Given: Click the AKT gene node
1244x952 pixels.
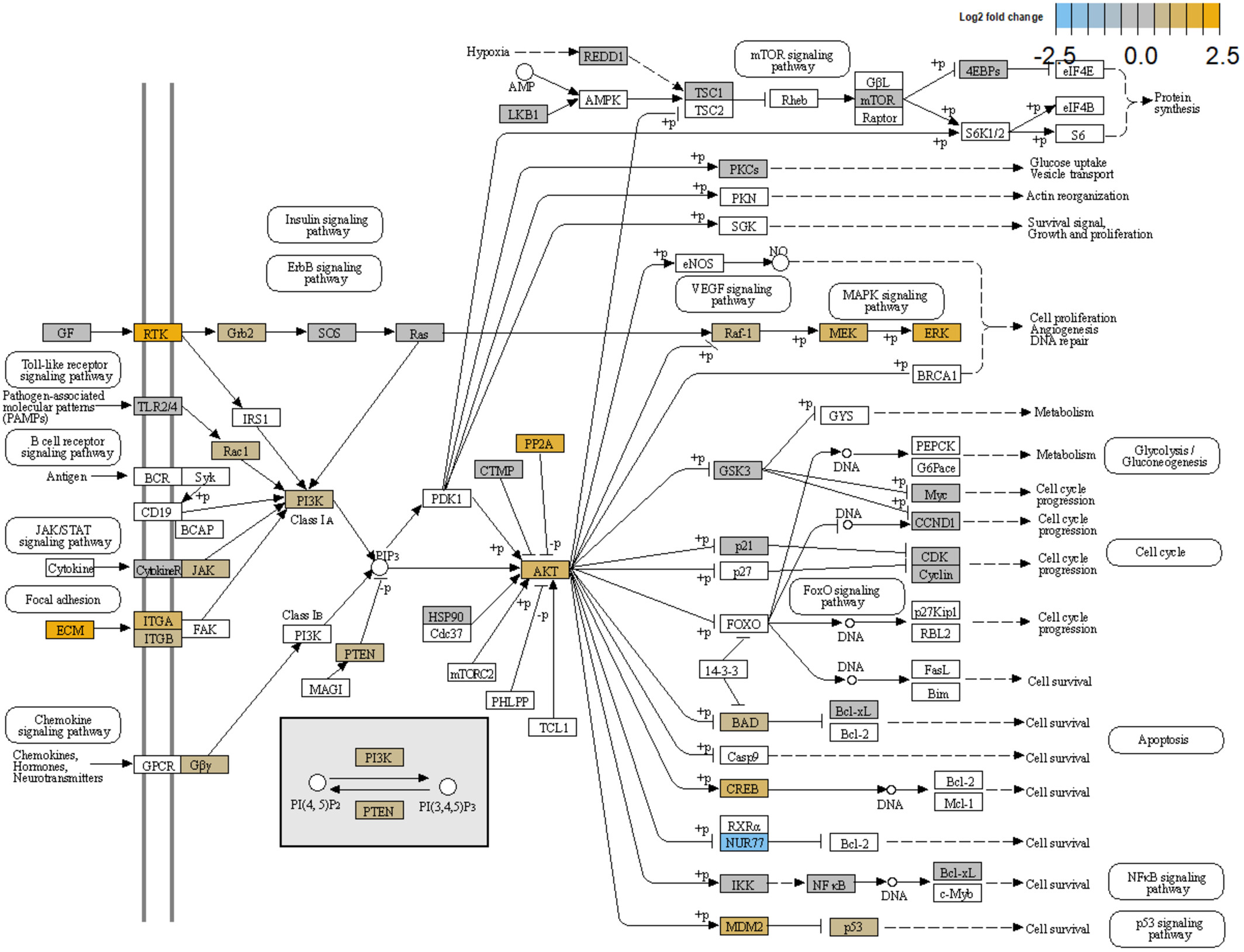Looking at the screenshot, I should (546, 570).
